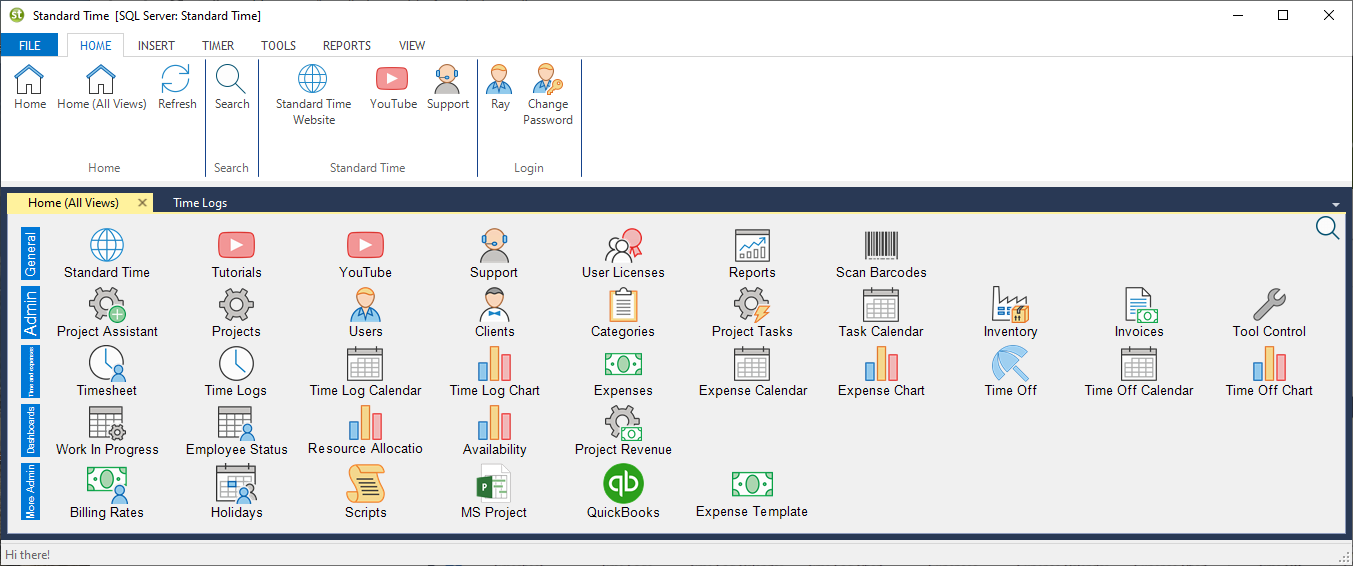Open Standard Time Website from the ribbon
This screenshot has height=566, width=1353.
[x=313, y=95]
